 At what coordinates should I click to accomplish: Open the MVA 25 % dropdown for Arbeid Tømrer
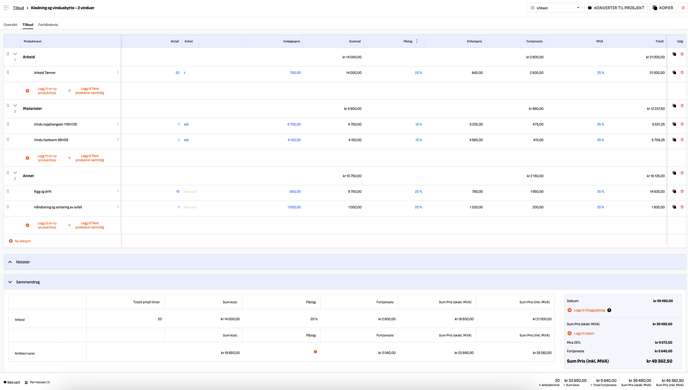600,72
